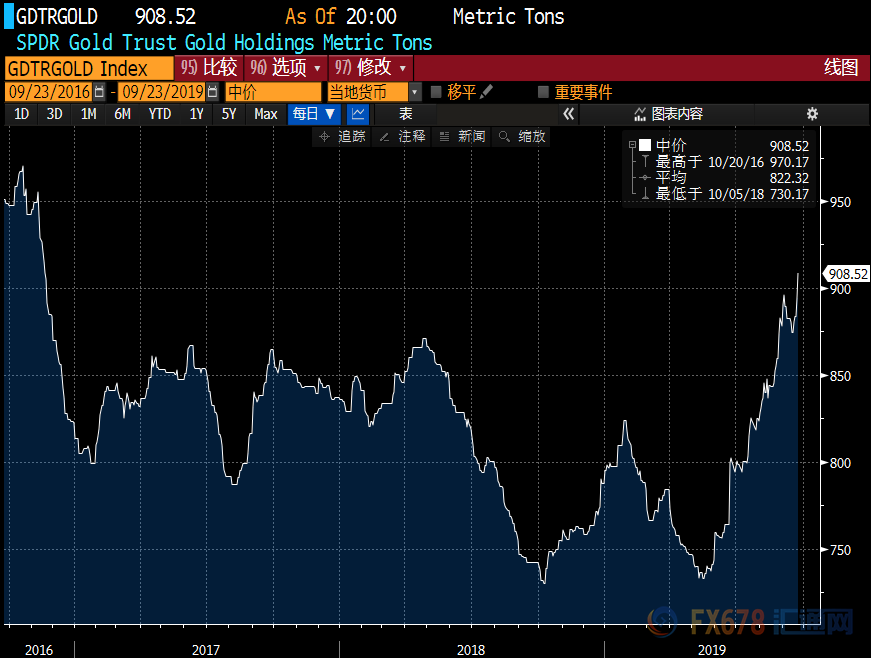Click the 850 y-axis label
This screenshot has width=871, height=658.
[840, 376]
